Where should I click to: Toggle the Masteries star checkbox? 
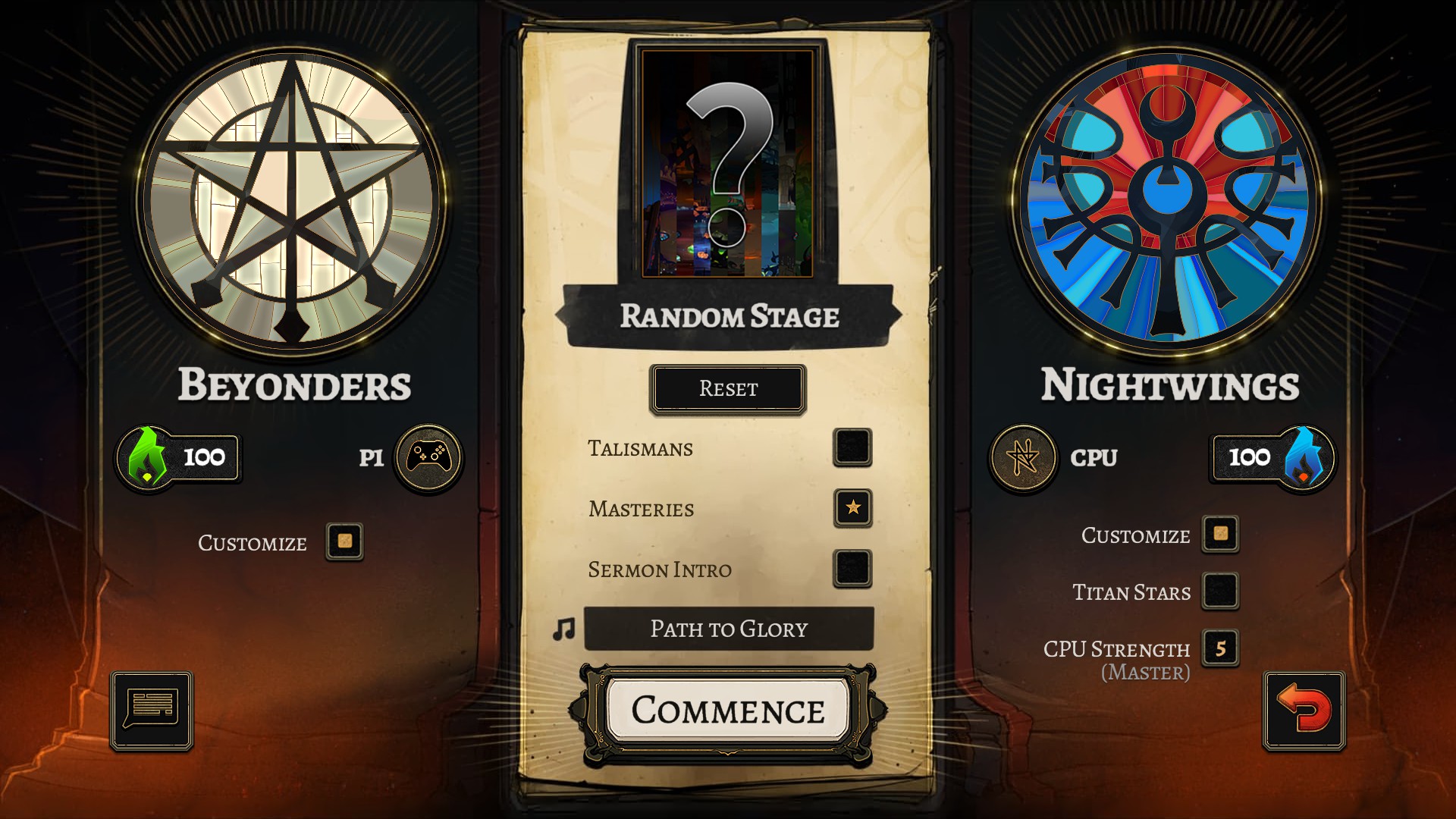click(852, 507)
